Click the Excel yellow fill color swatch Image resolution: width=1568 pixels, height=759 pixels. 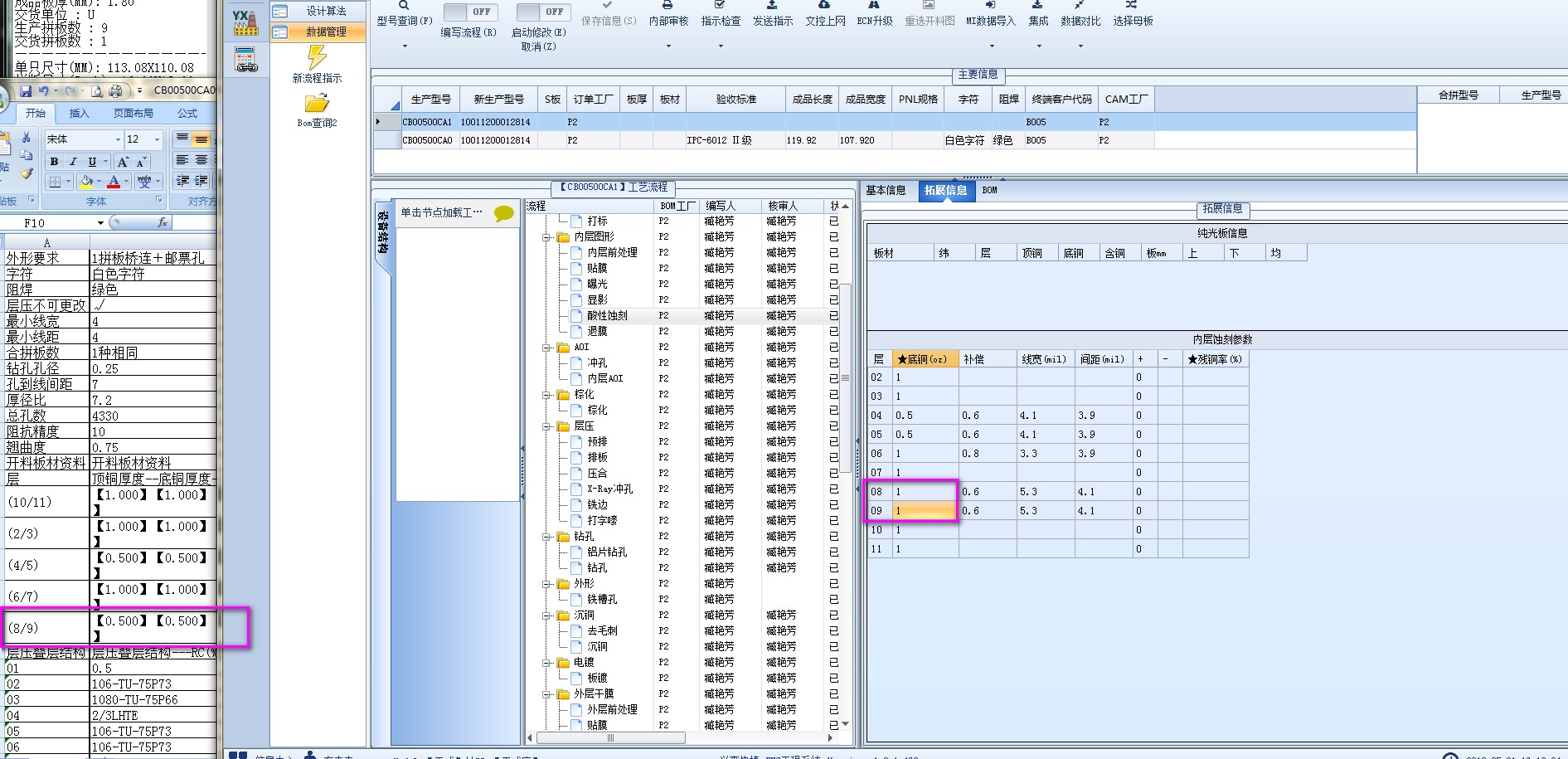click(x=86, y=182)
